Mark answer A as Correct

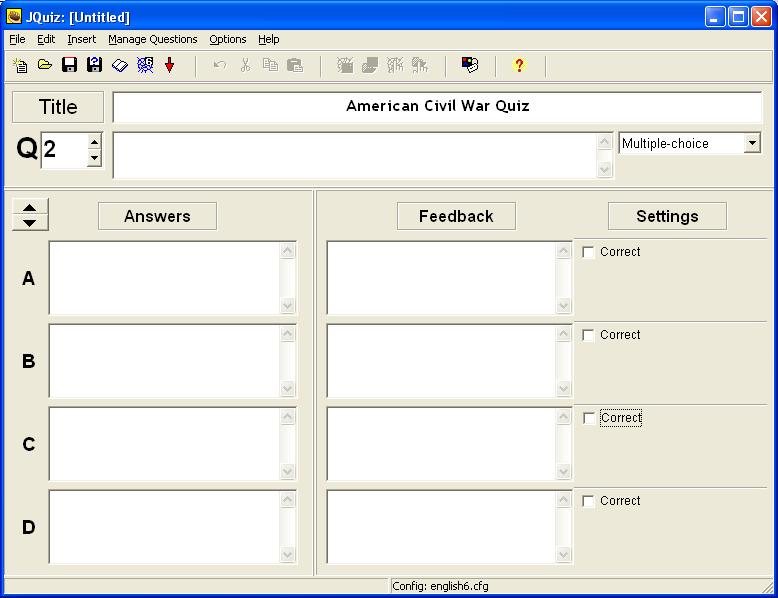point(588,252)
